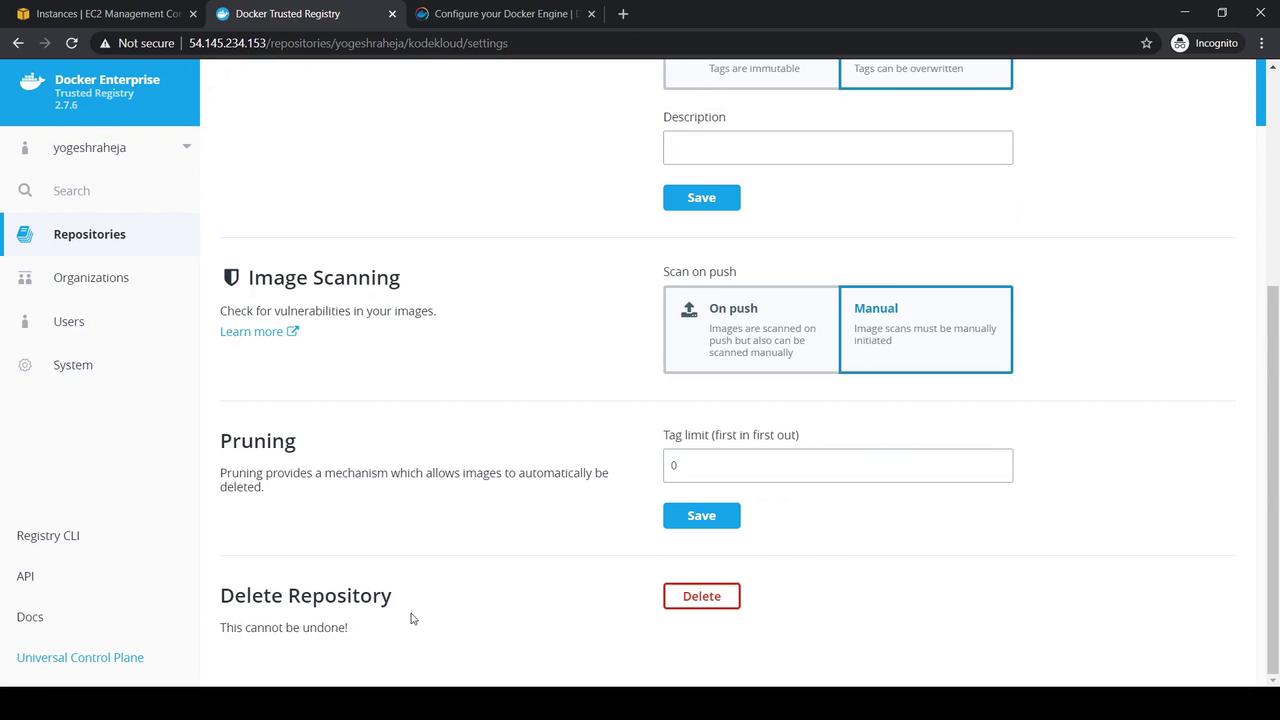This screenshot has height=720, width=1280.
Task: Click the Docker whale logo icon
Action: point(32,82)
